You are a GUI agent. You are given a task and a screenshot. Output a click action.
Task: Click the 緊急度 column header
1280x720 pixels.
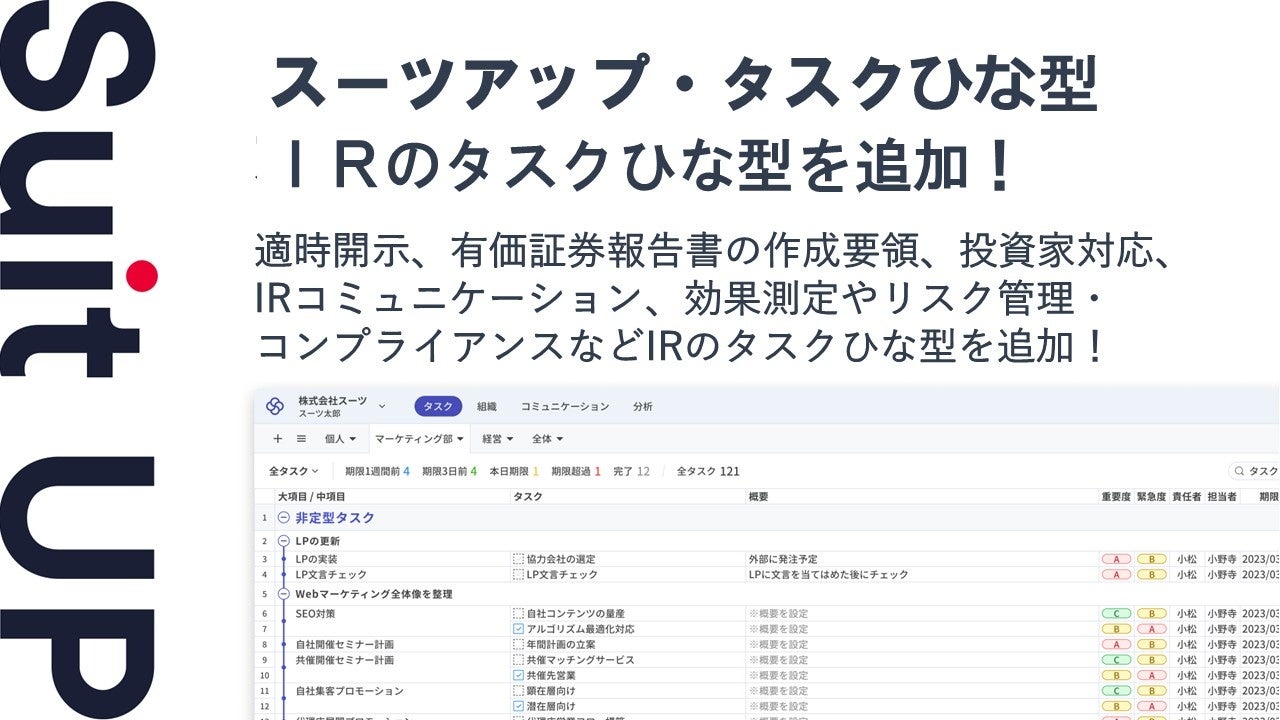pos(1151,496)
